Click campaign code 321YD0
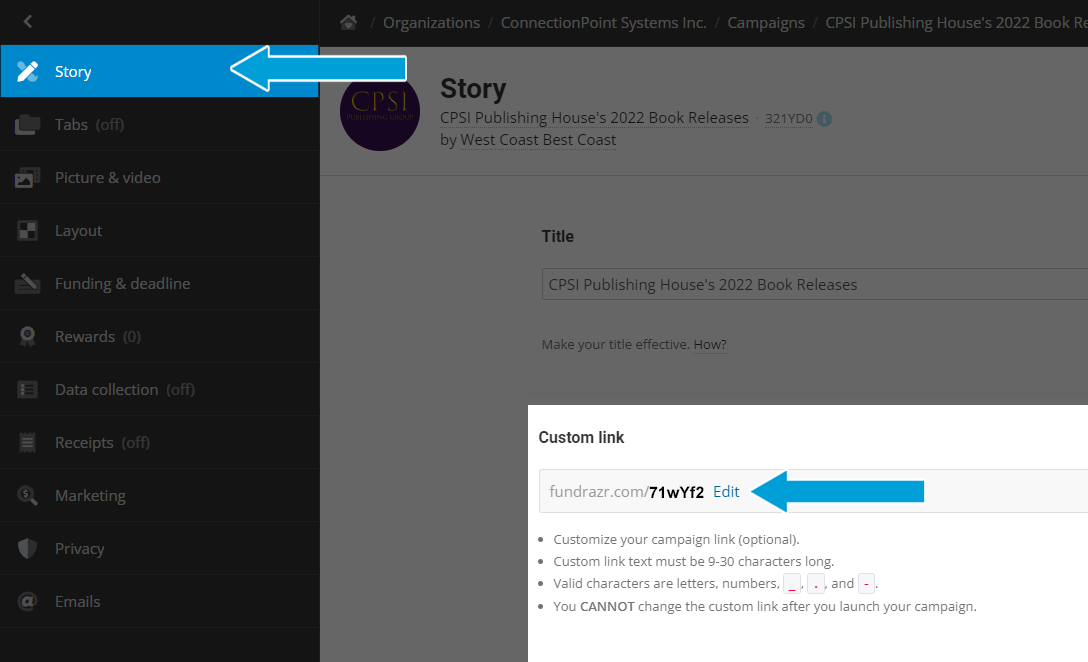The image size is (1088, 662). pyautogui.click(x=788, y=119)
